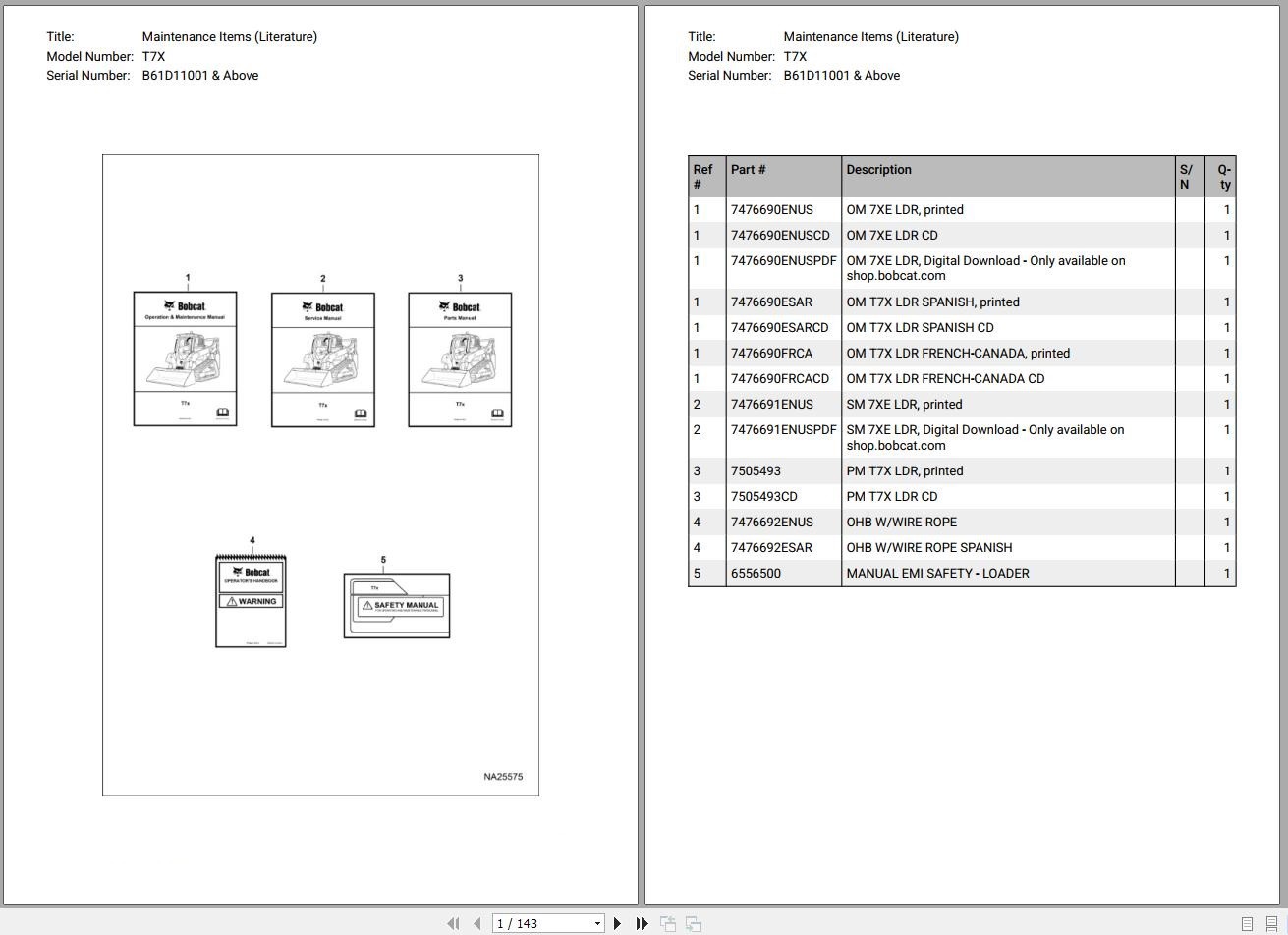Viewport: 1288px width, 935px height.
Task: Switch to single page view icon
Action: click(1247, 923)
